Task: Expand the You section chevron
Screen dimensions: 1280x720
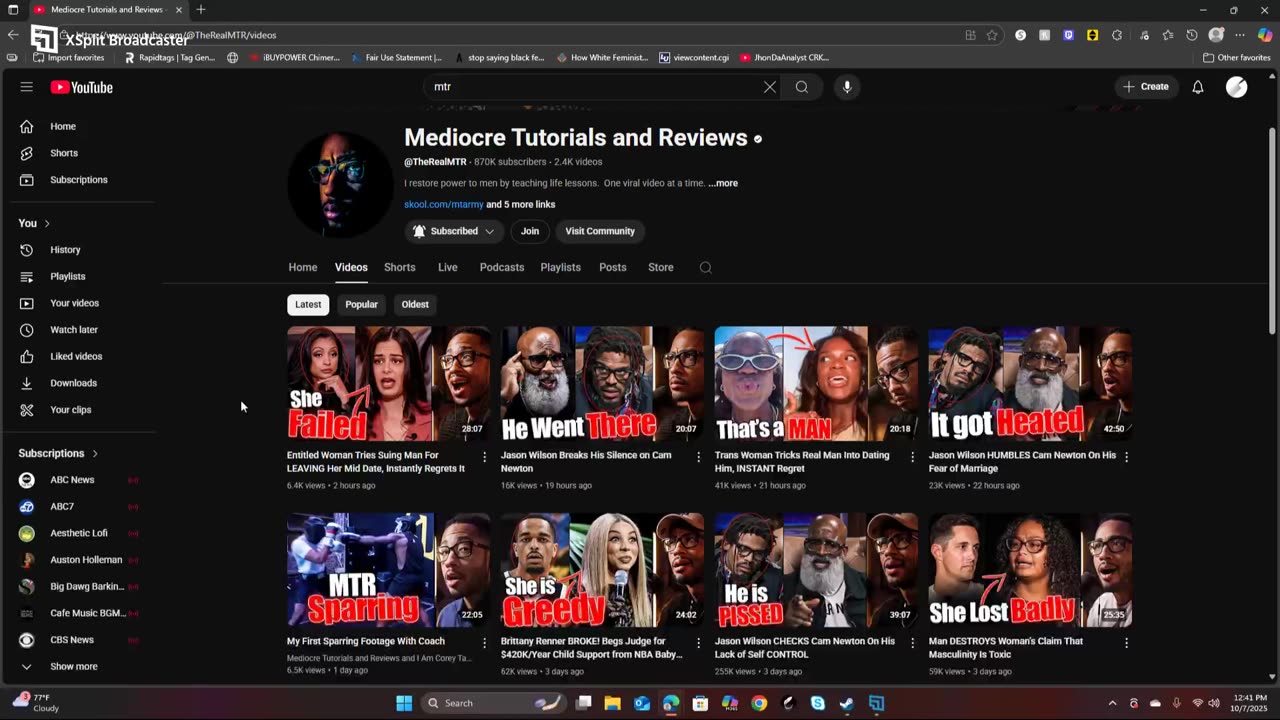Action: tap(47, 223)
